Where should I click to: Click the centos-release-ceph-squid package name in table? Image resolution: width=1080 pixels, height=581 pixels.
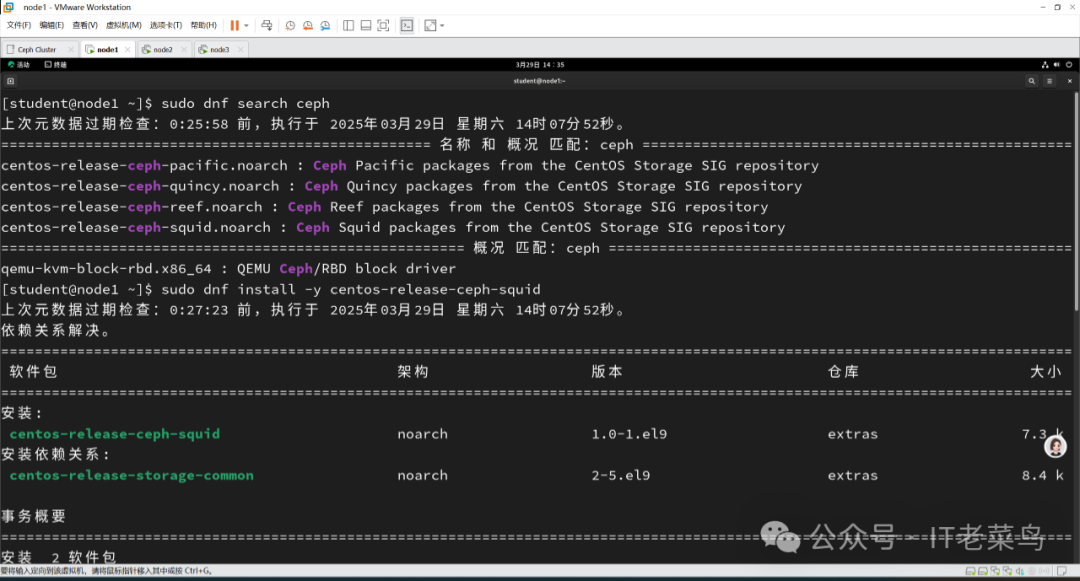pyautogui.click(x=114, y=434)
